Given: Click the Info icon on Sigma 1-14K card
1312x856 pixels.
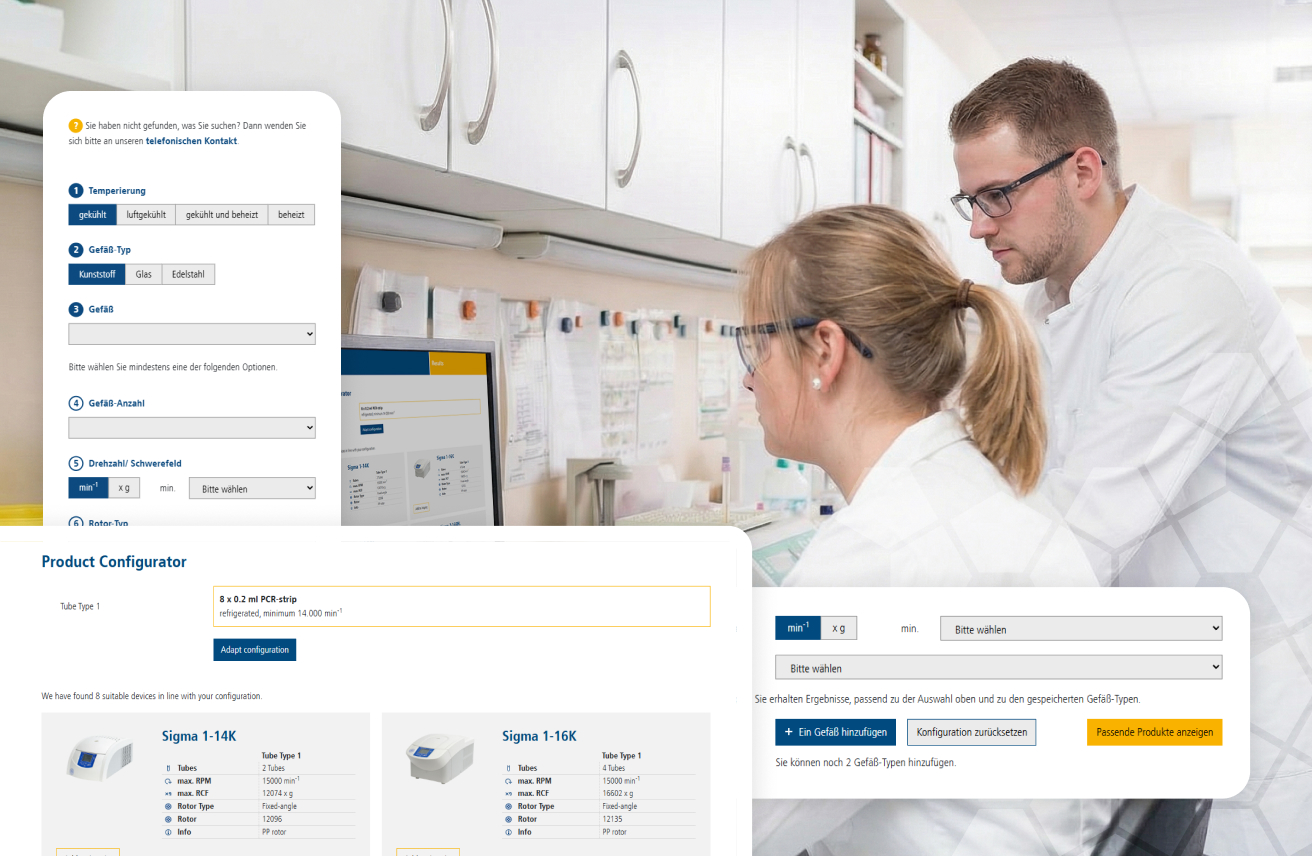Looking at the screenshot, I should coord(170,831).
